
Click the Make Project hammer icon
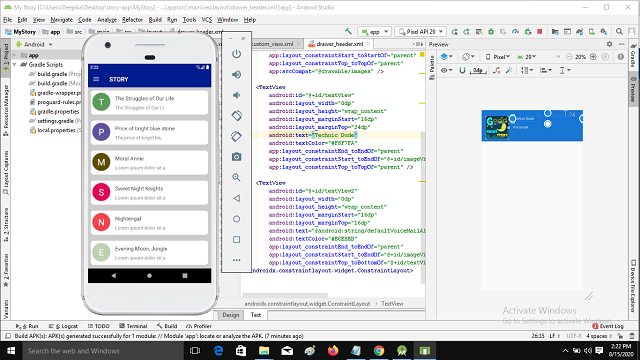coord(348,31)
